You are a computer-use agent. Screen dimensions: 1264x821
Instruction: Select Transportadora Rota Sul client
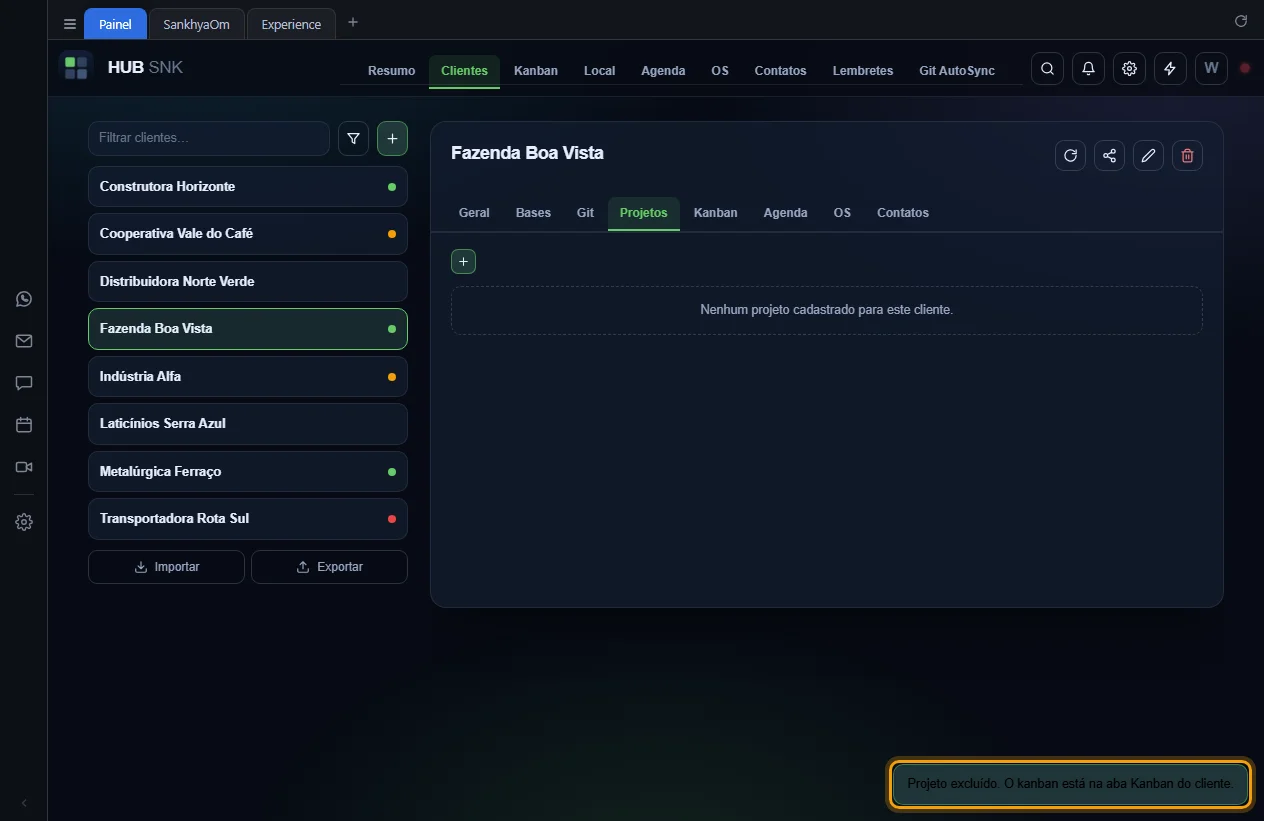pyautogui.click(x=248, y=519)
